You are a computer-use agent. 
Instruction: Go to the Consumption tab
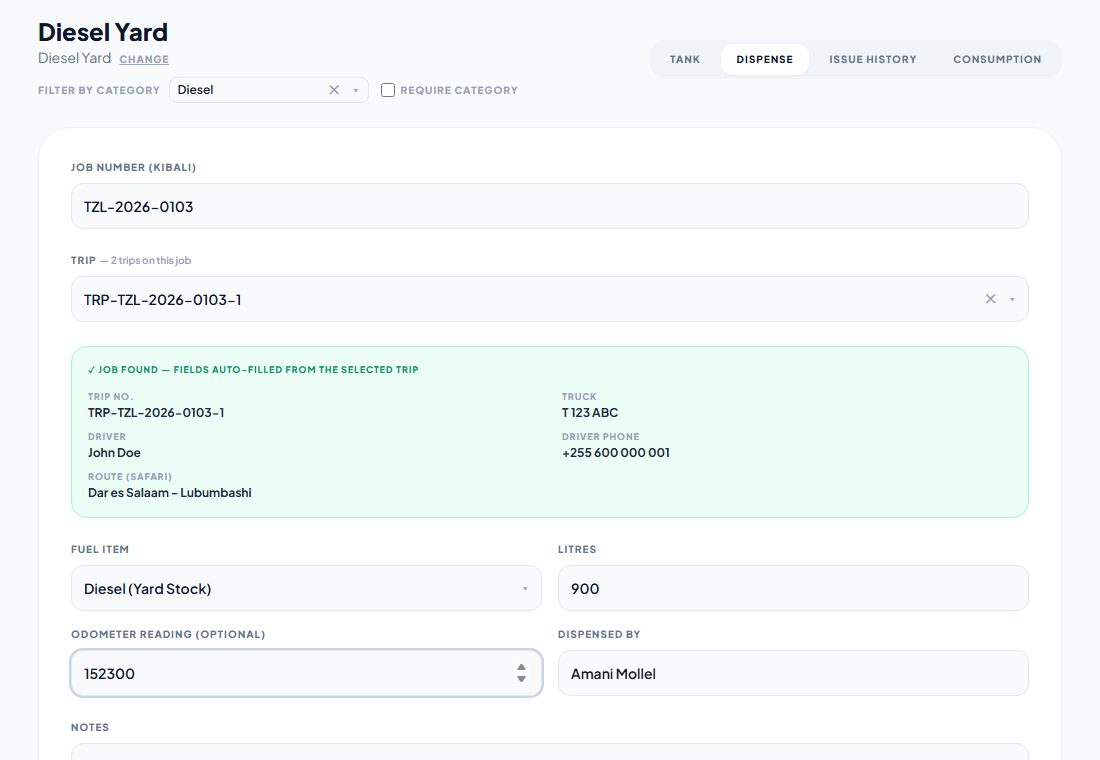point(997,60)
